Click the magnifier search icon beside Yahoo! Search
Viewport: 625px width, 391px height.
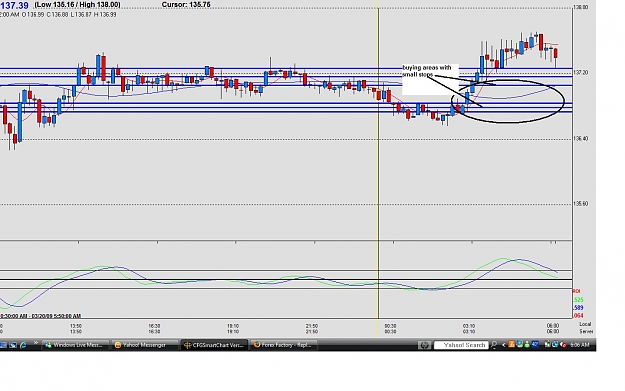[493, 345]
